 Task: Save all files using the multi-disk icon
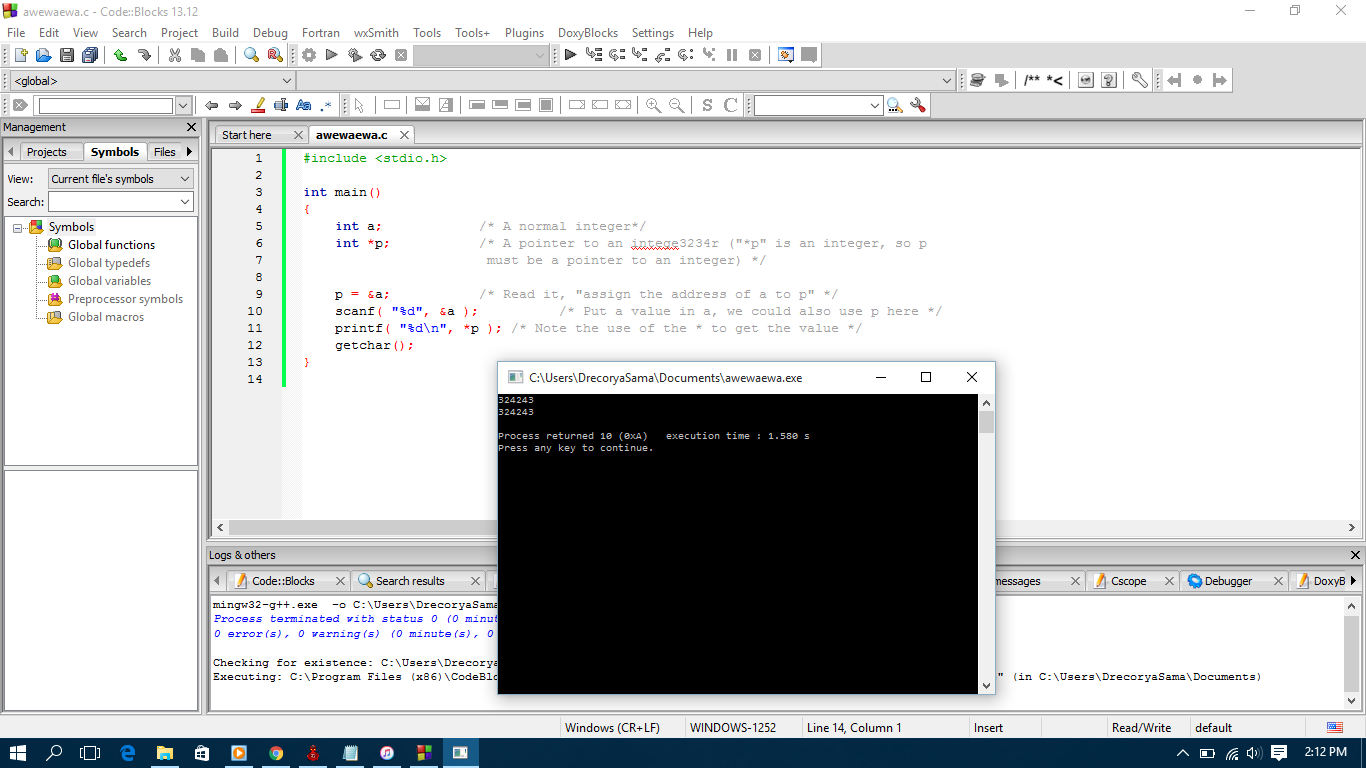point(89,55)
